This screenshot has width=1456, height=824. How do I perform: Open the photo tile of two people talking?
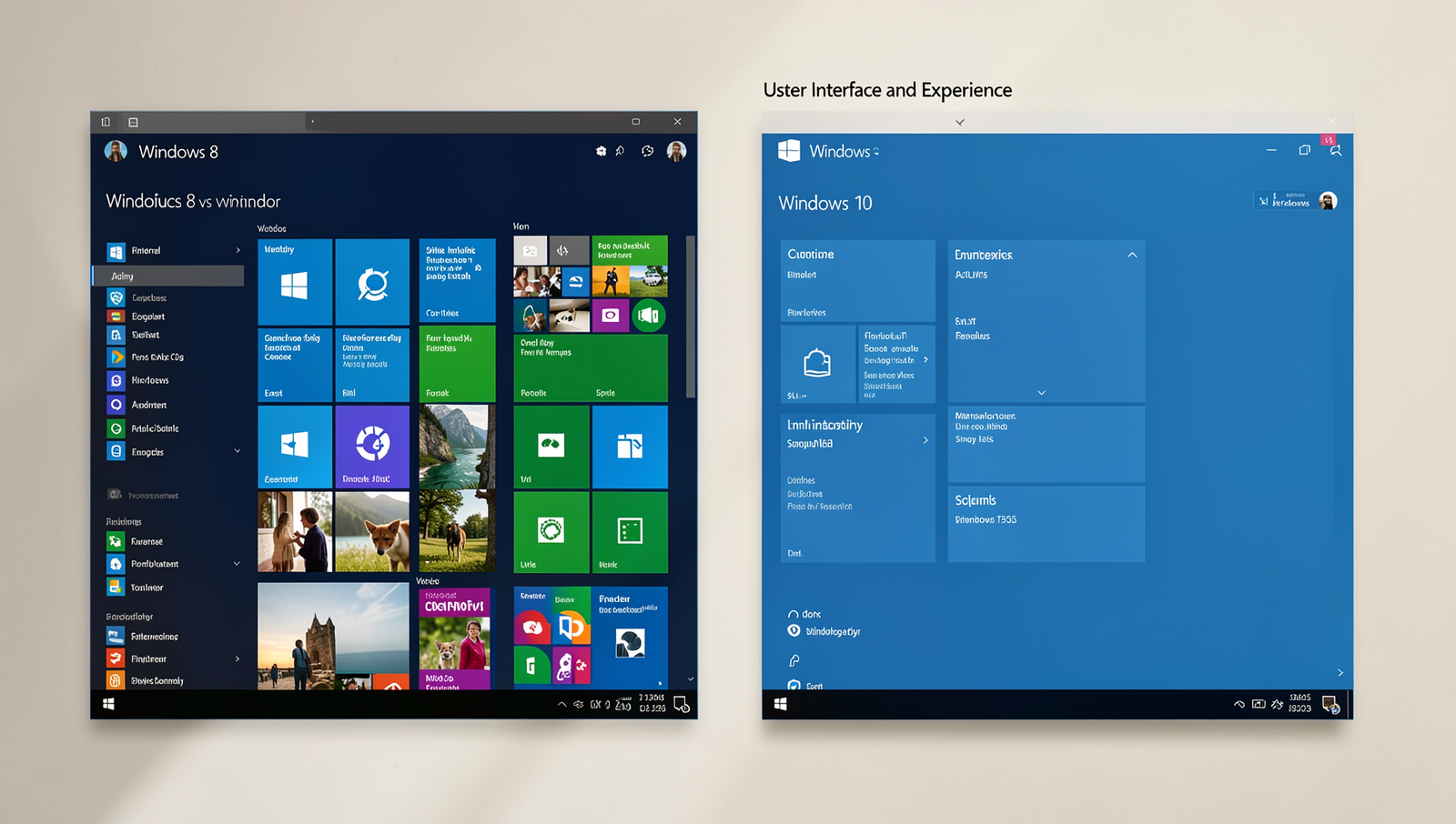pos(294,532)
